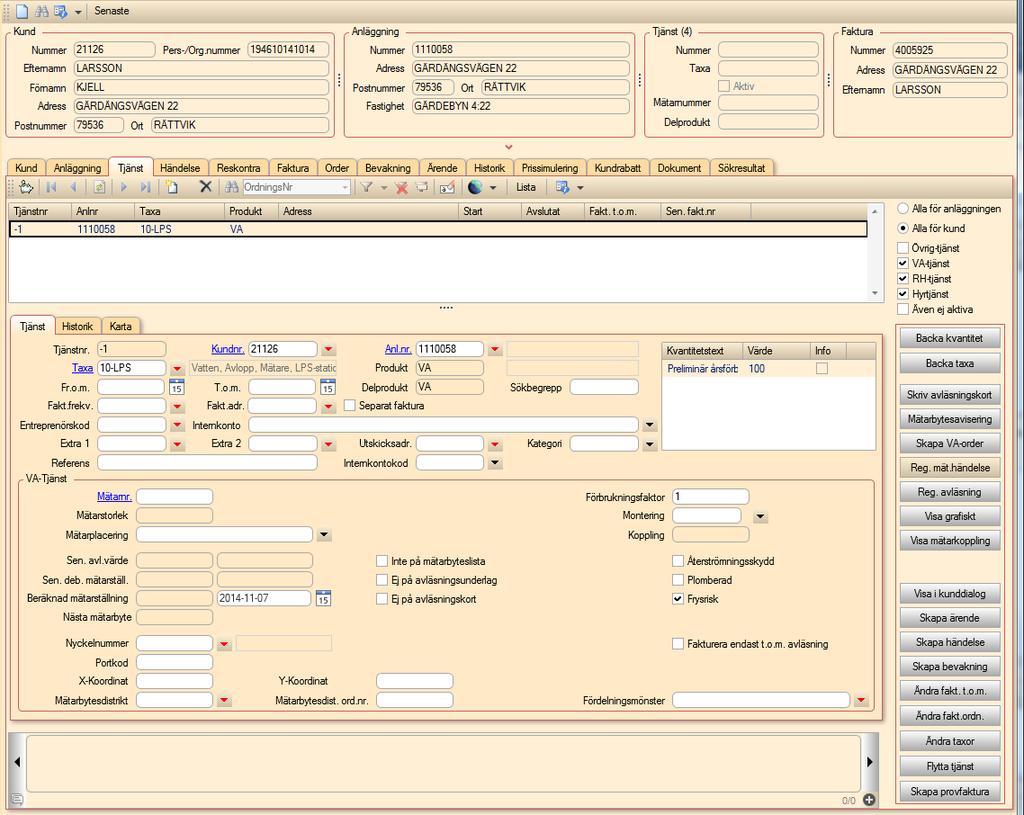Image resolution: width=1024 pixels, height=815 pixels.
Task: Go to the last record
Action: pos(145,187)
